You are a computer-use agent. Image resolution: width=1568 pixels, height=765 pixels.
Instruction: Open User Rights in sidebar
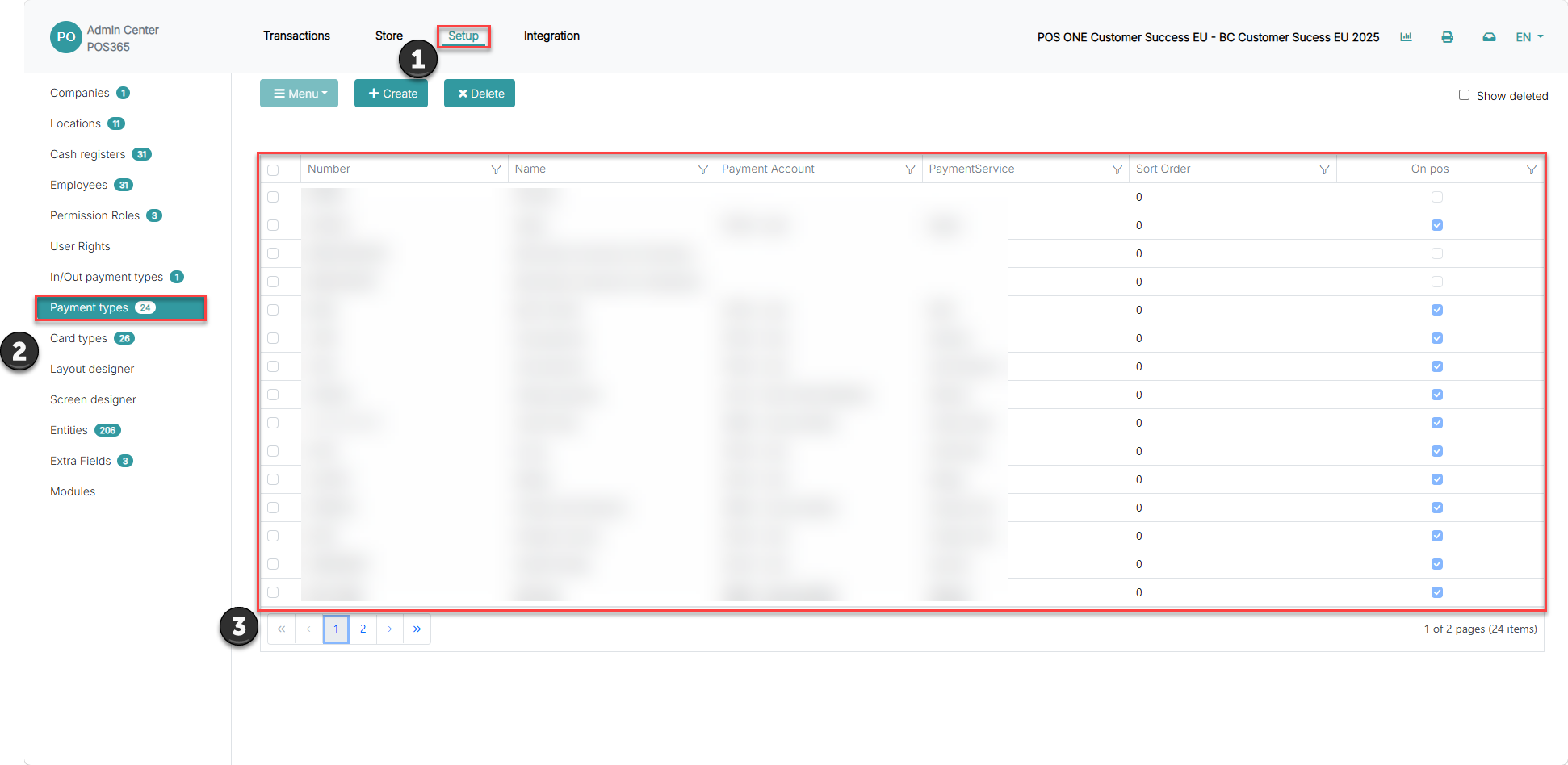point(80,246)
